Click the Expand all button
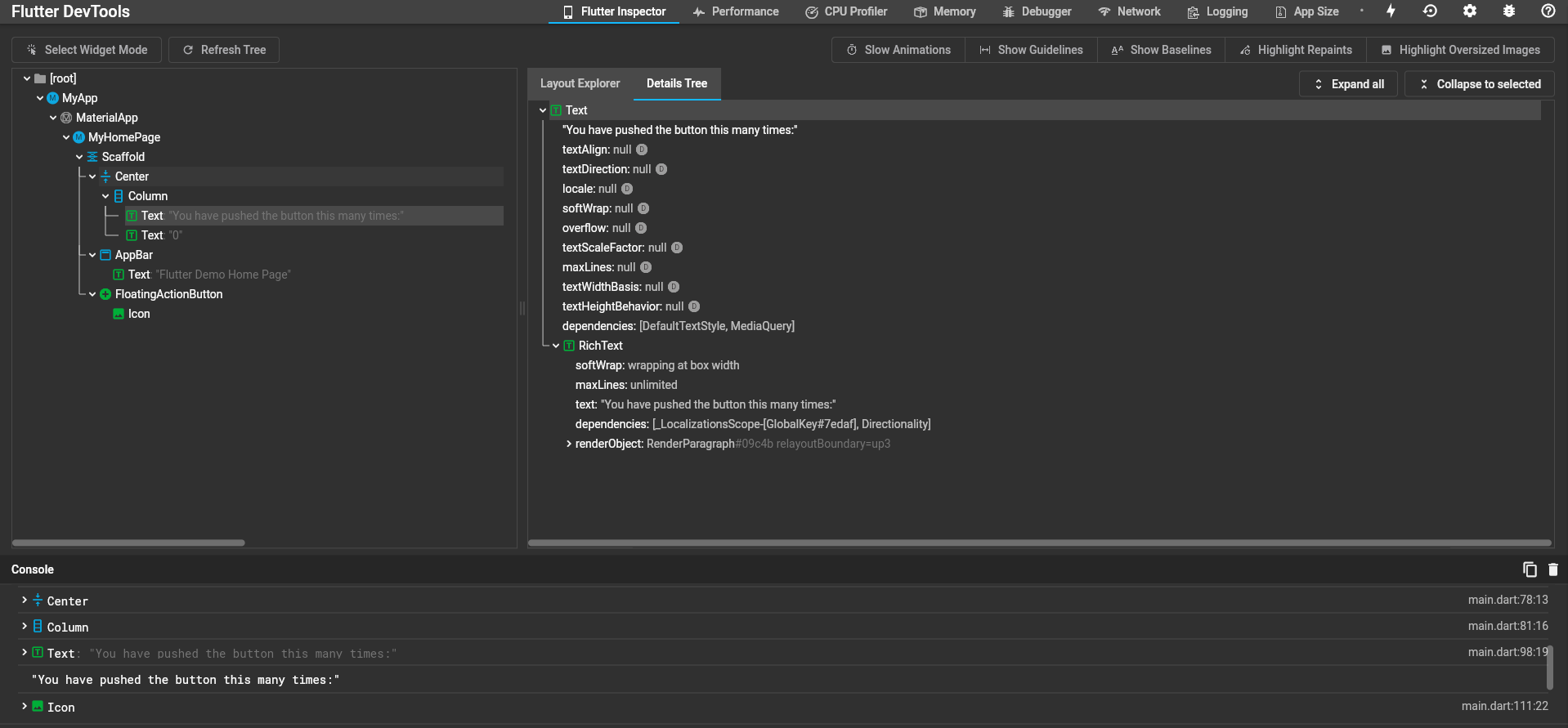The width and height of the screenshot is (1568, 728). point(1348,84)
